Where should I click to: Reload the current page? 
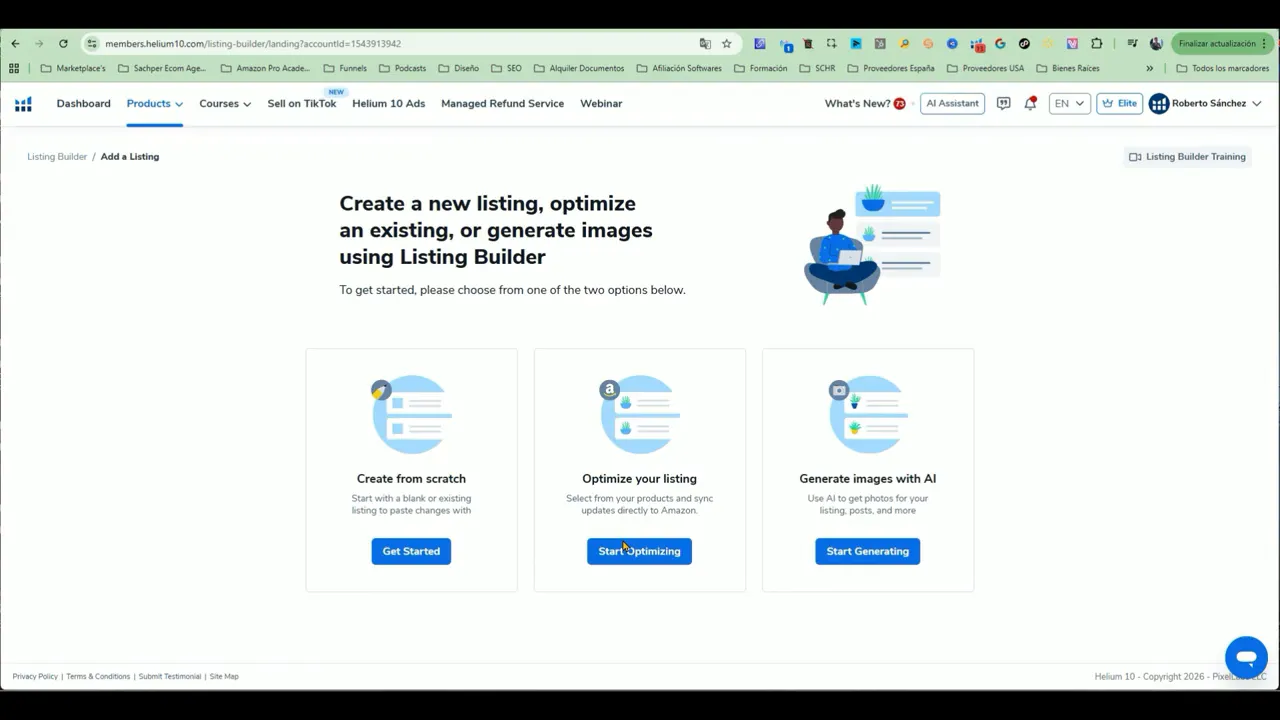(63, 44)
